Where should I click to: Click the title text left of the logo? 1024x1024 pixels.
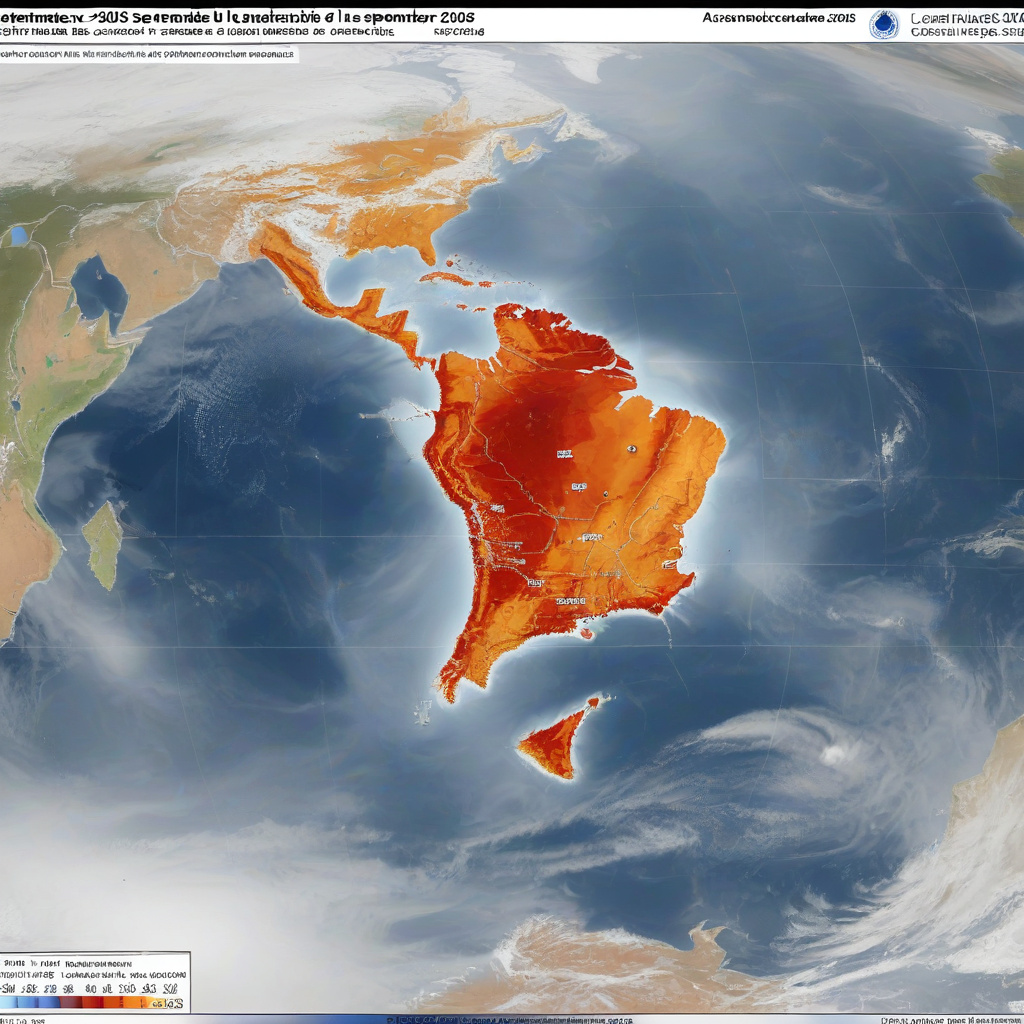tap(780, 18)
